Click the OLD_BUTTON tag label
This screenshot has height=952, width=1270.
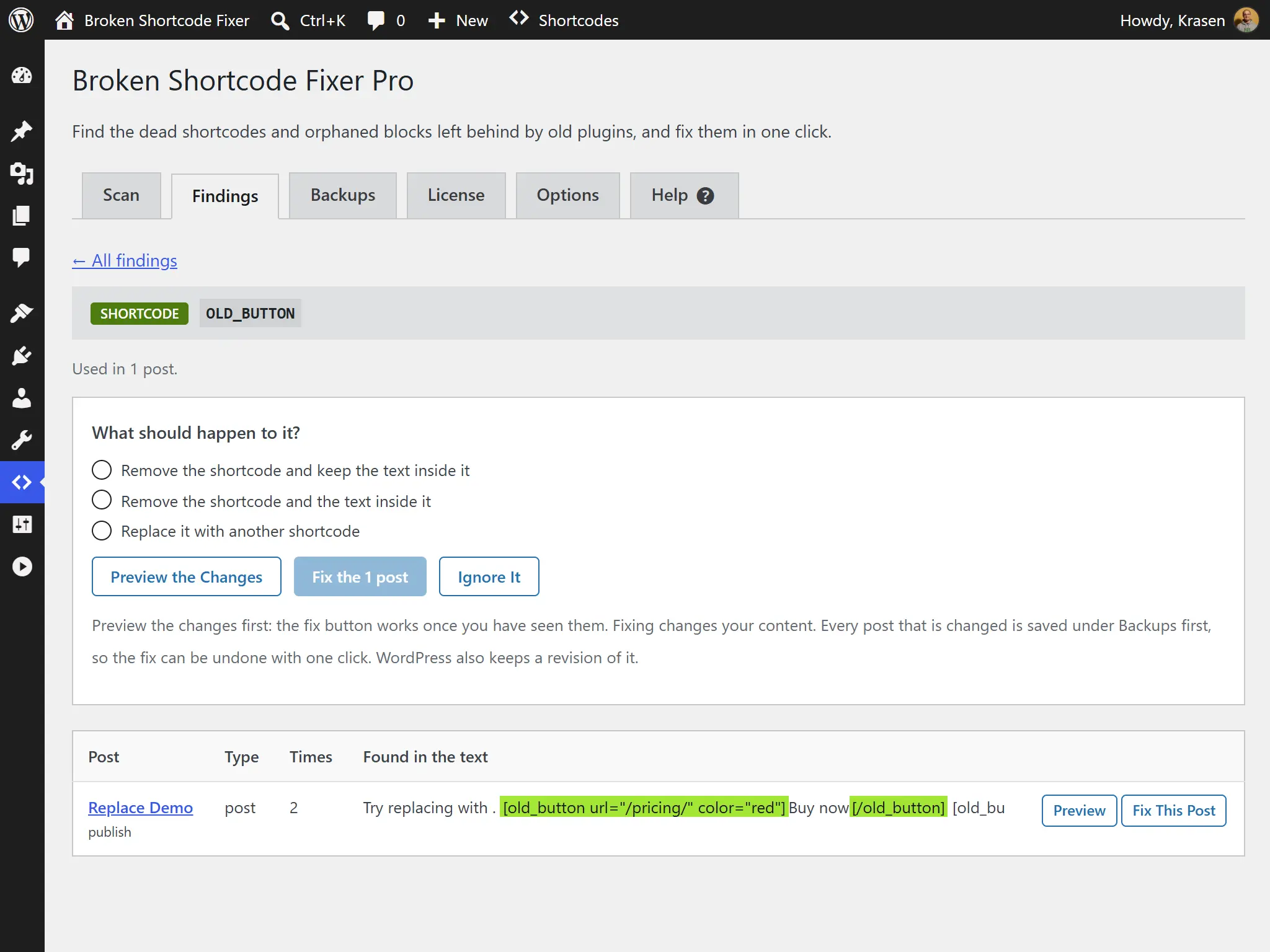click(x=251, y=314)
